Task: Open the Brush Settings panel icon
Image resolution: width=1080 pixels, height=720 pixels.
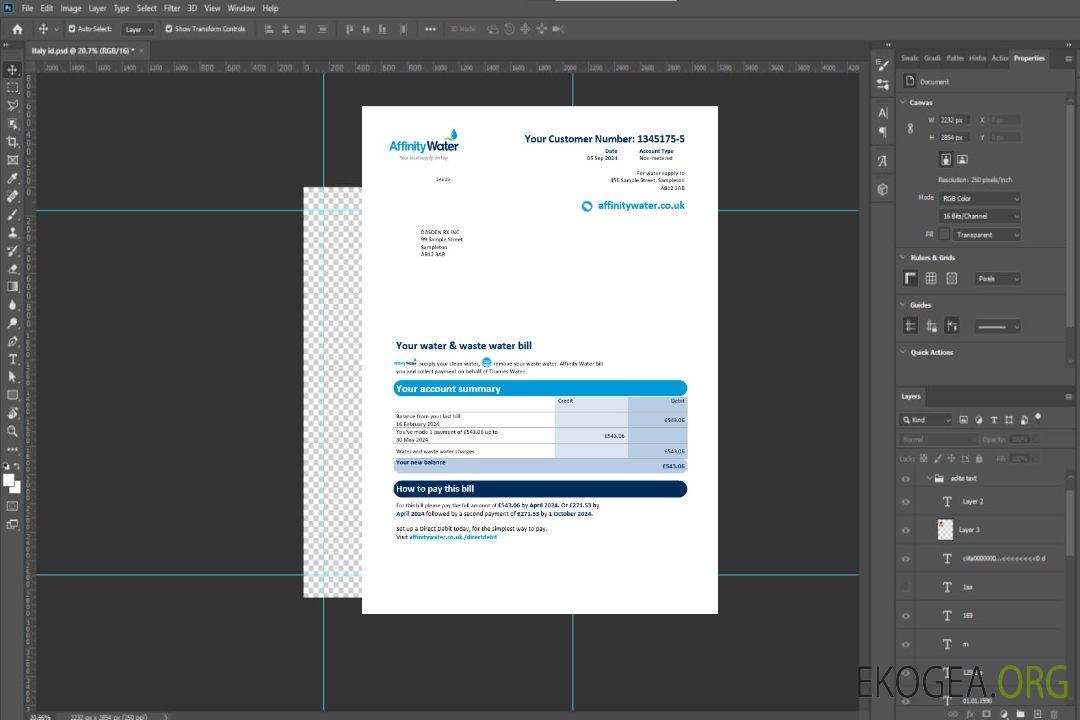Action: click(x=883, y=65)
